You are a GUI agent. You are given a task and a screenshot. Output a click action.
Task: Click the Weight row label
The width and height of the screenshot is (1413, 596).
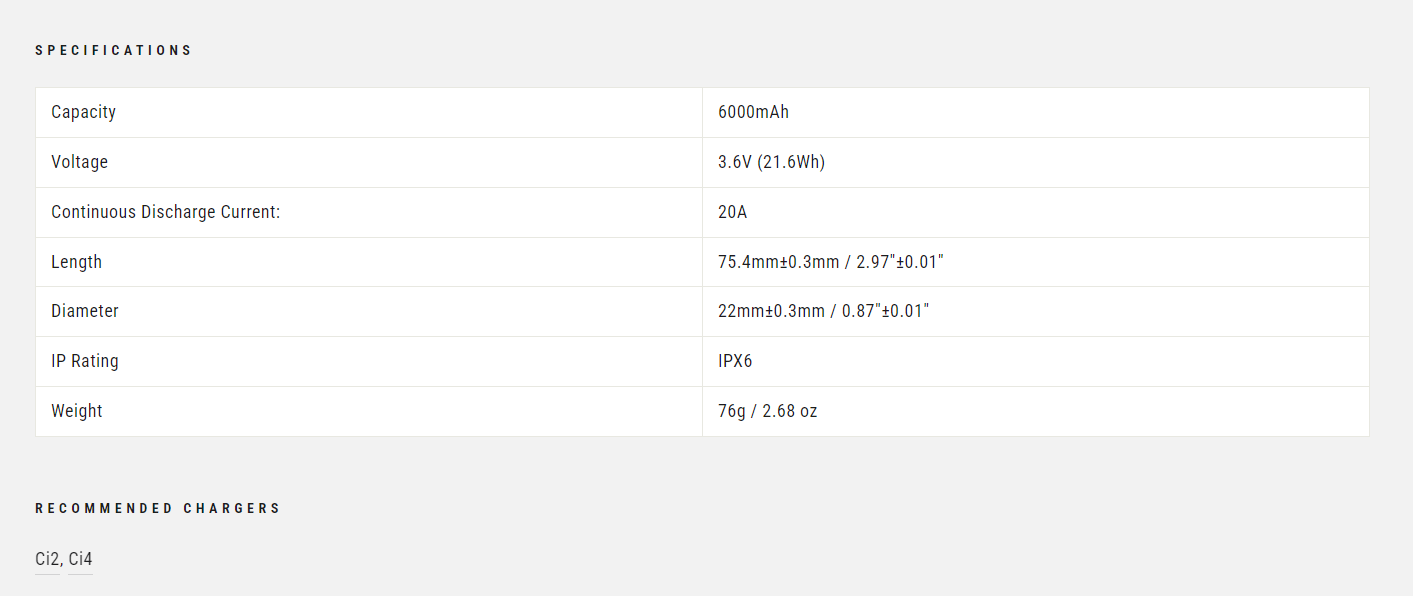click(77, 411)
